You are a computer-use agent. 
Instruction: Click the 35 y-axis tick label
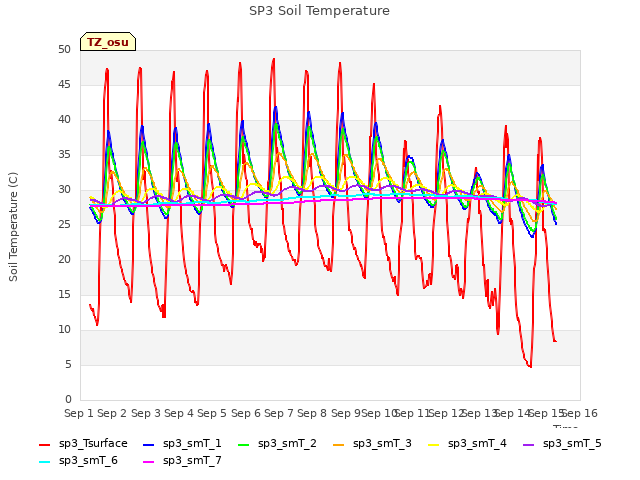pos(64,155)
